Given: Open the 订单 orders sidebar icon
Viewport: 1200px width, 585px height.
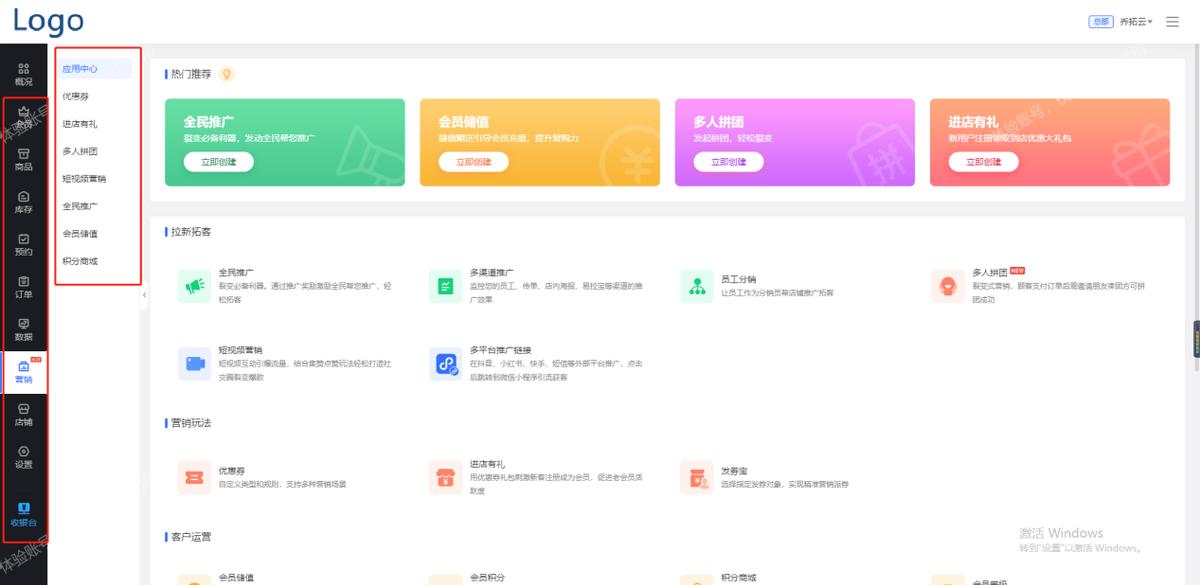Looking at the screenshot, I should tap(23, 287).
